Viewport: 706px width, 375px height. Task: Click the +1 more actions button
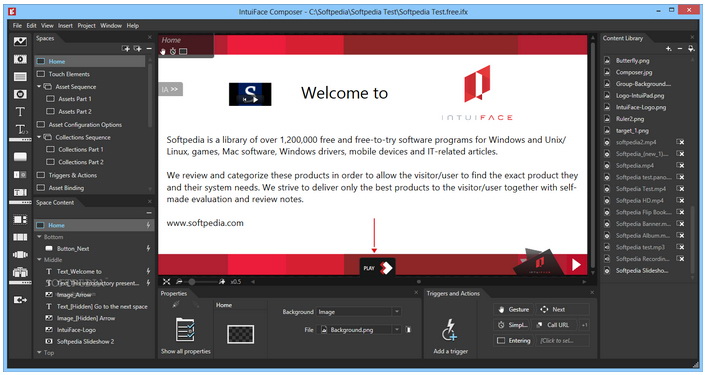pos(585,325)
